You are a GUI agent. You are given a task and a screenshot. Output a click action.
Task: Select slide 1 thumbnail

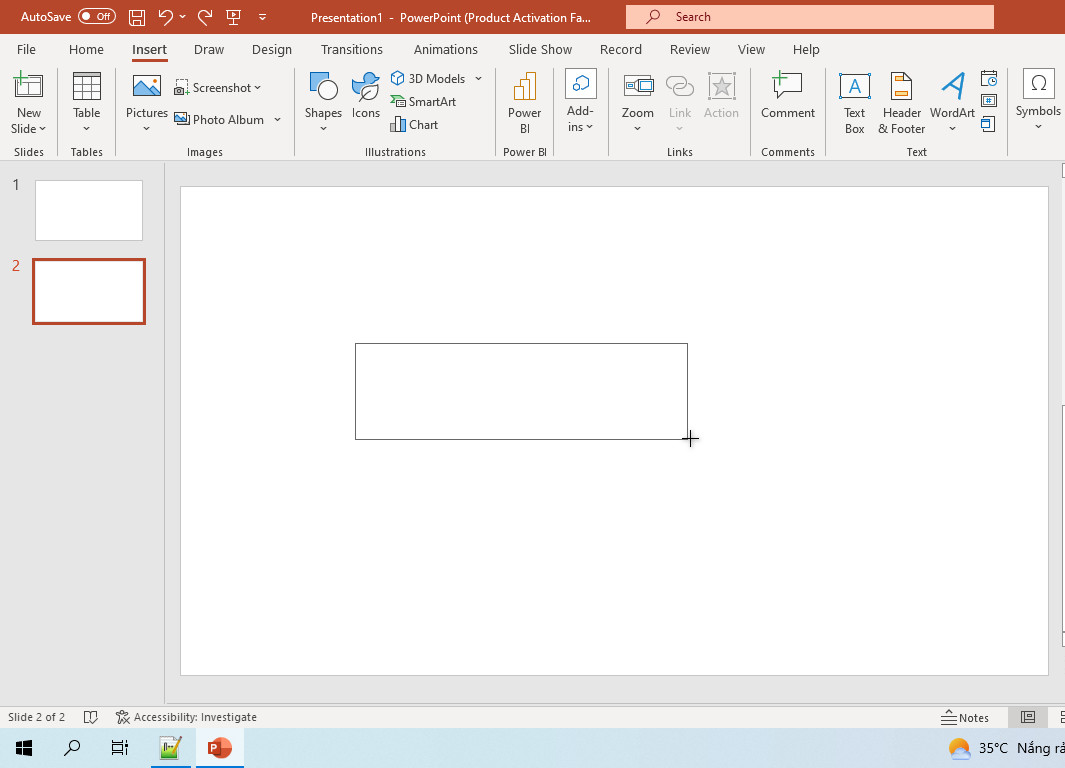89,211
